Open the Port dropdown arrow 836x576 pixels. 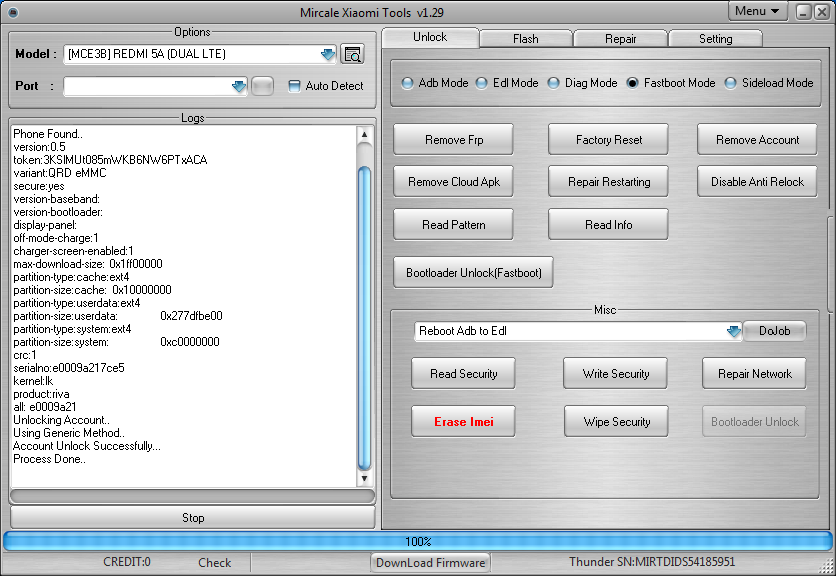239,86
